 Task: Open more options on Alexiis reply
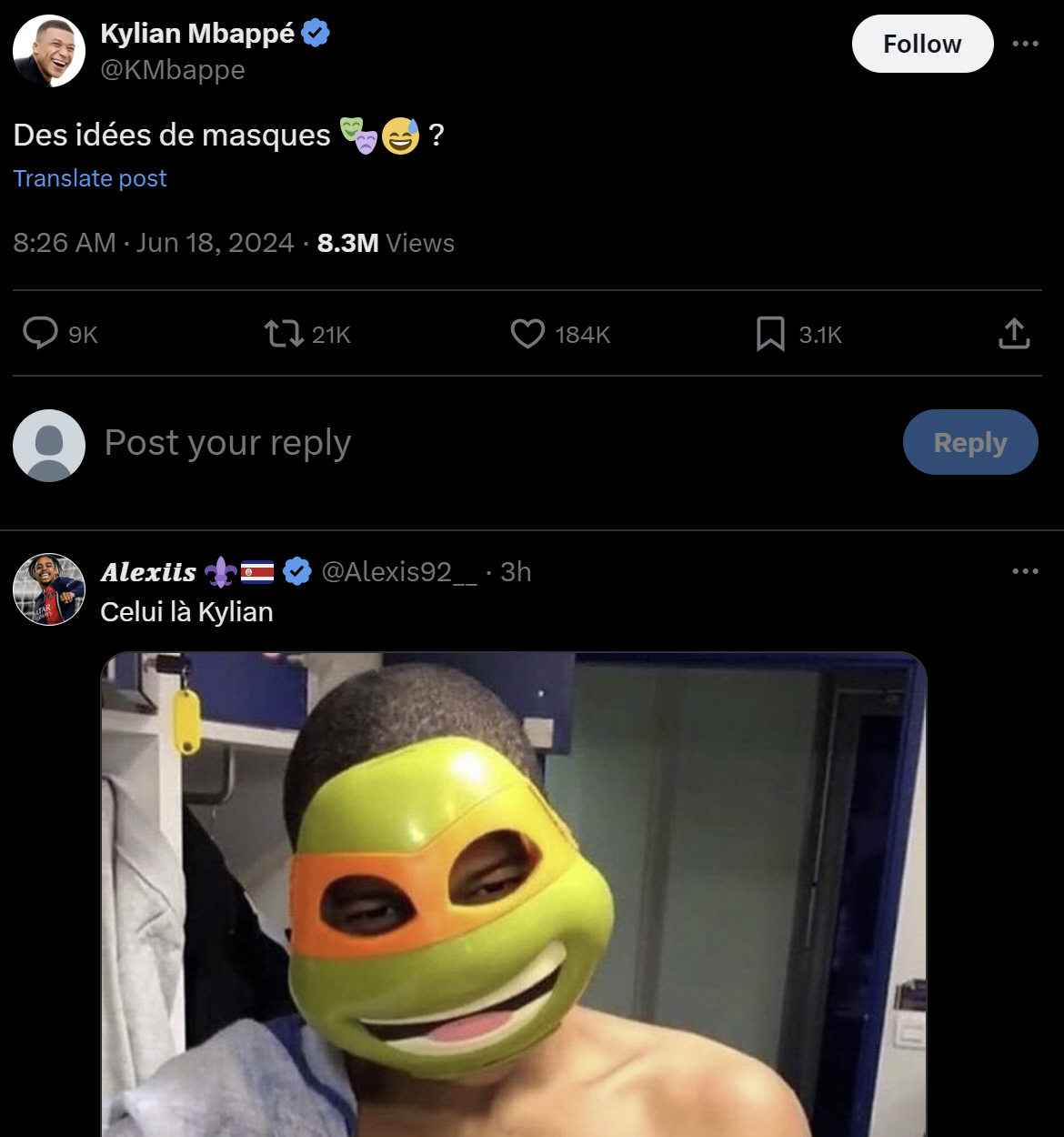click(1025, 571)
